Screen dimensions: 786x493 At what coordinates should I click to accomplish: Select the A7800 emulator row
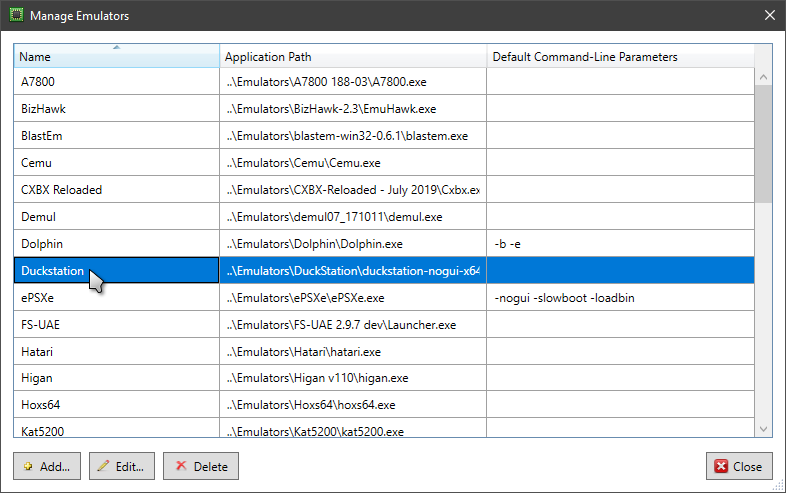point(384,81)
